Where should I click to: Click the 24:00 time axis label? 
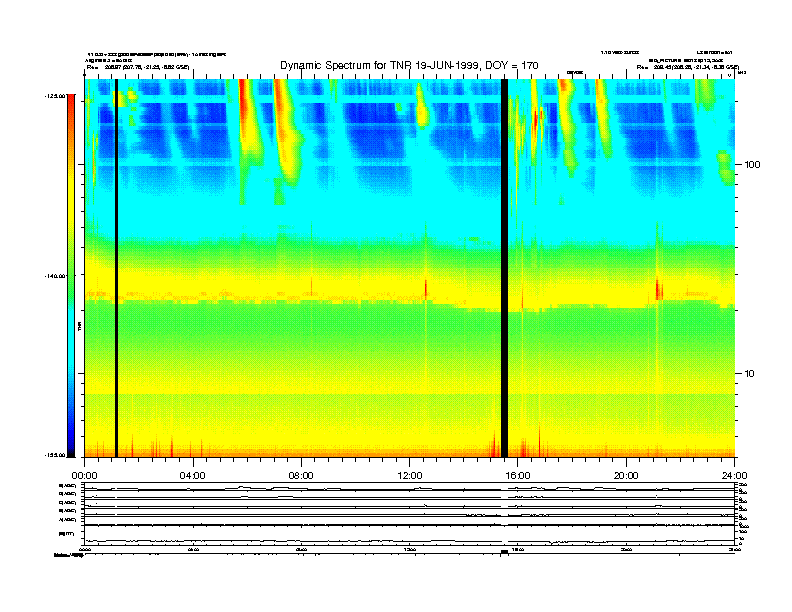pyautogui.click(x=734, y=476)
